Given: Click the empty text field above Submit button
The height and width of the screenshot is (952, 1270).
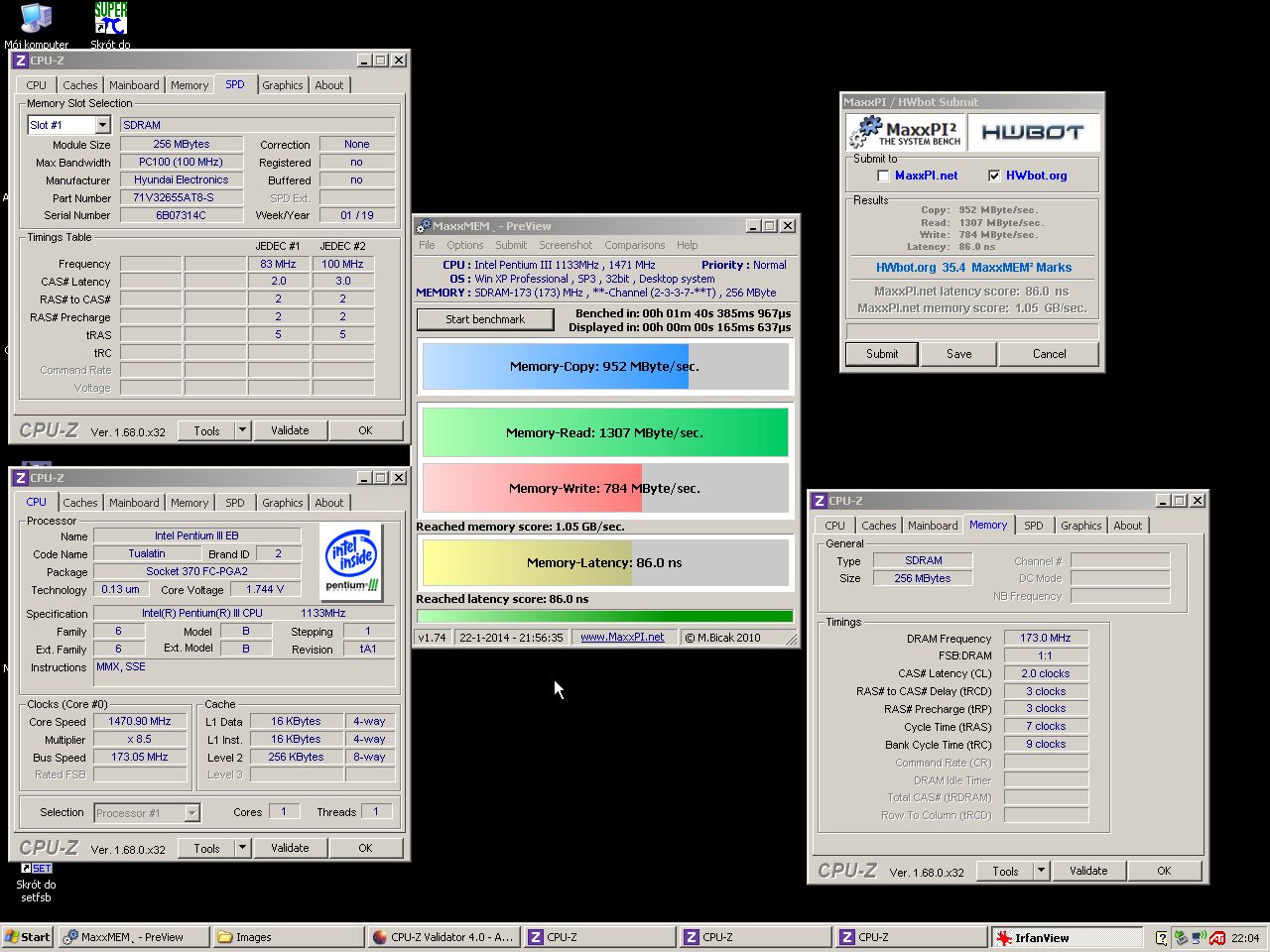Looking at the screenshot, I should tap(972, 330).
